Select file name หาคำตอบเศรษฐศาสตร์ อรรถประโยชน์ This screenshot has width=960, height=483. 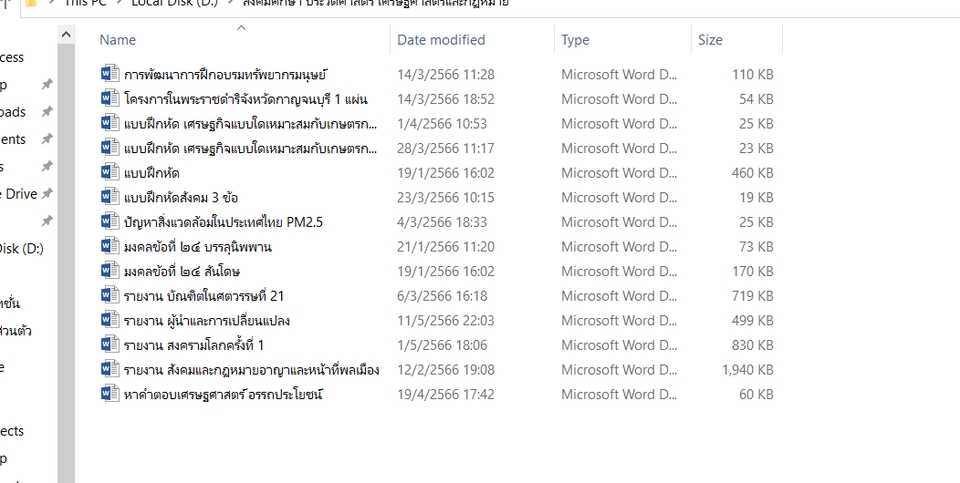[x=223, y=394]
